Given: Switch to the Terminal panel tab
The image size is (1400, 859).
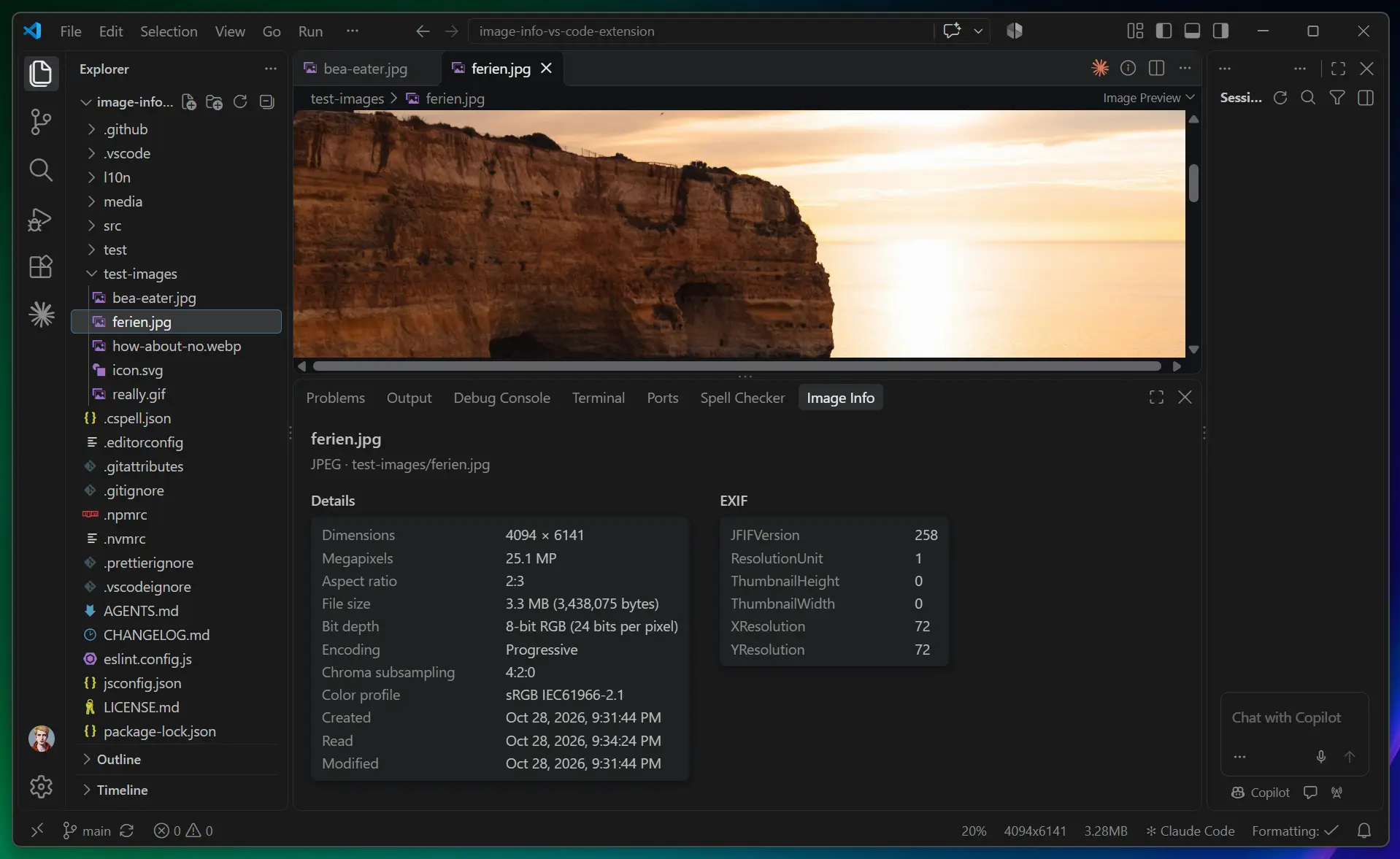Looking at the screenshot, I should tap(598, 398).
